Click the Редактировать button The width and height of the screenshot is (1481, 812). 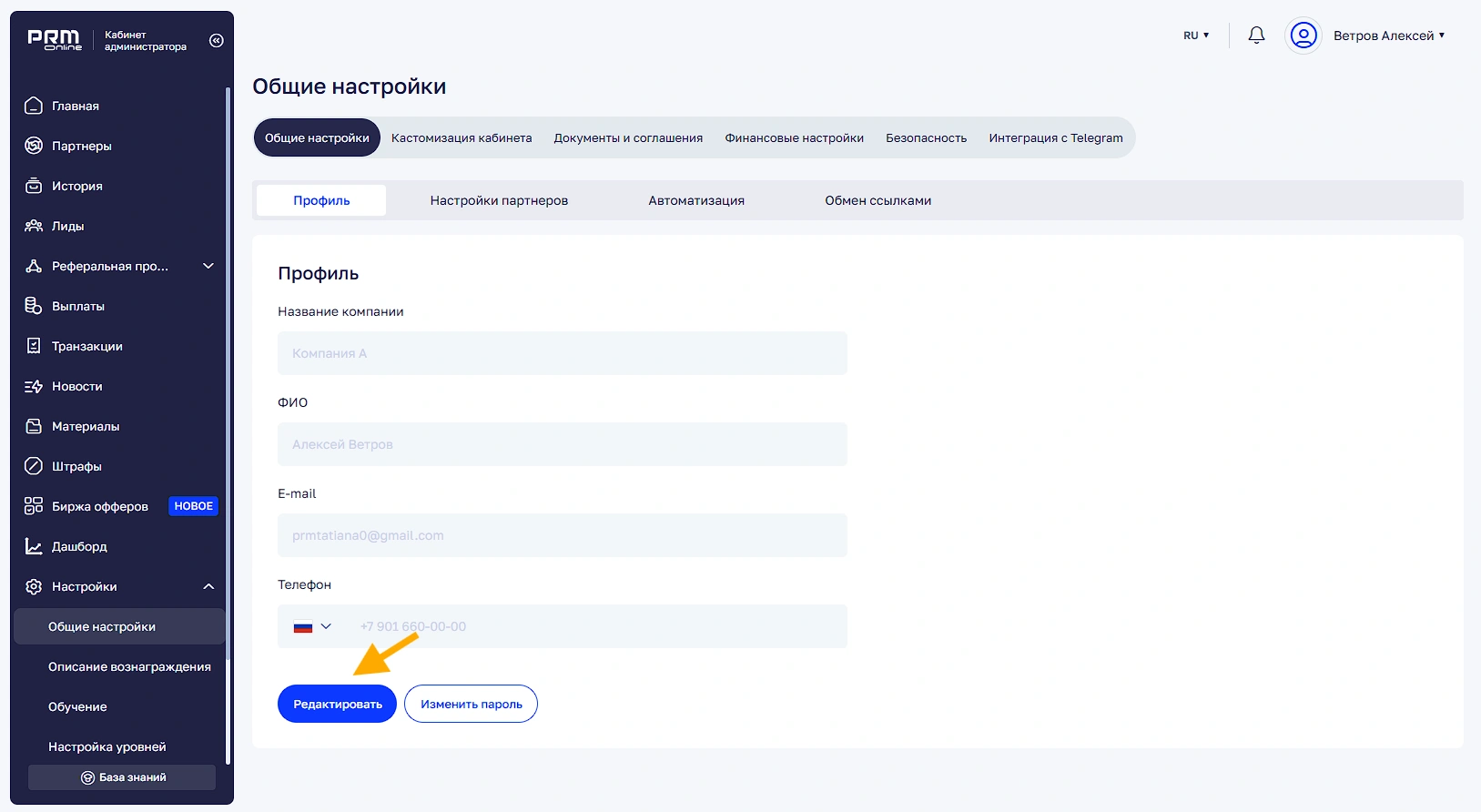click(337, 704)
